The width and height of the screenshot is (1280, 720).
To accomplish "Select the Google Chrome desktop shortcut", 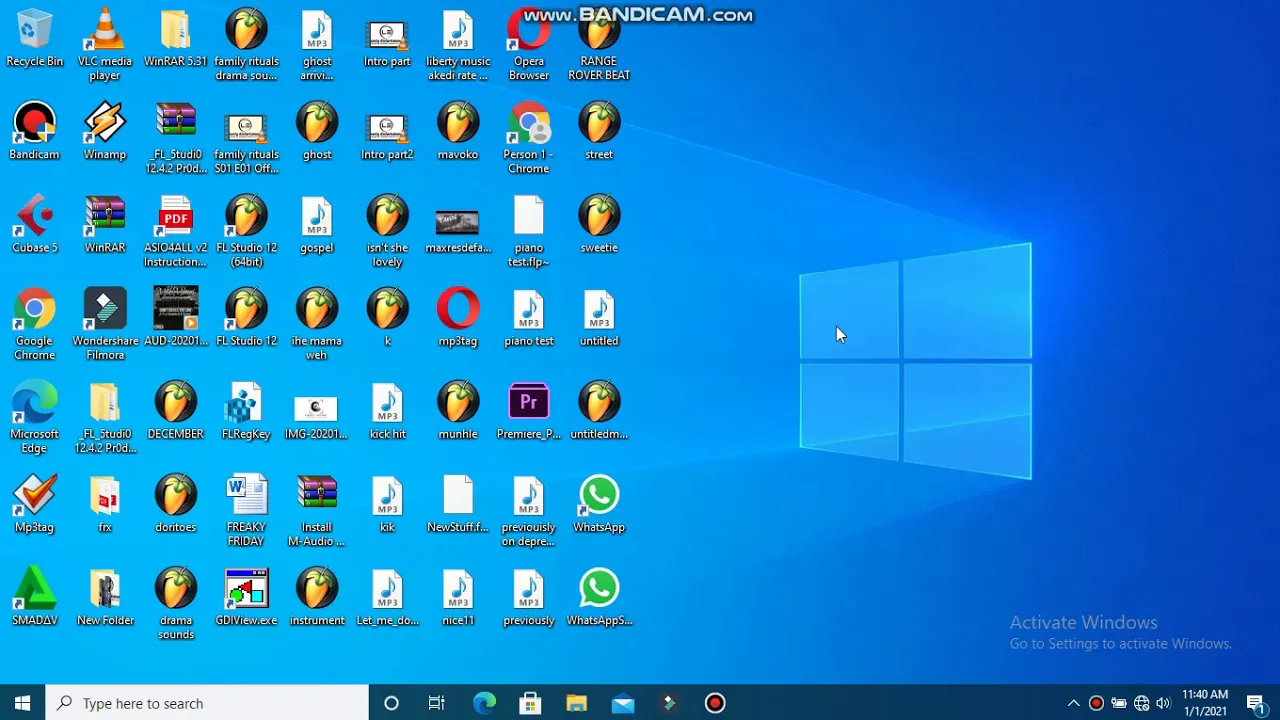I will (x=34, y=324).
